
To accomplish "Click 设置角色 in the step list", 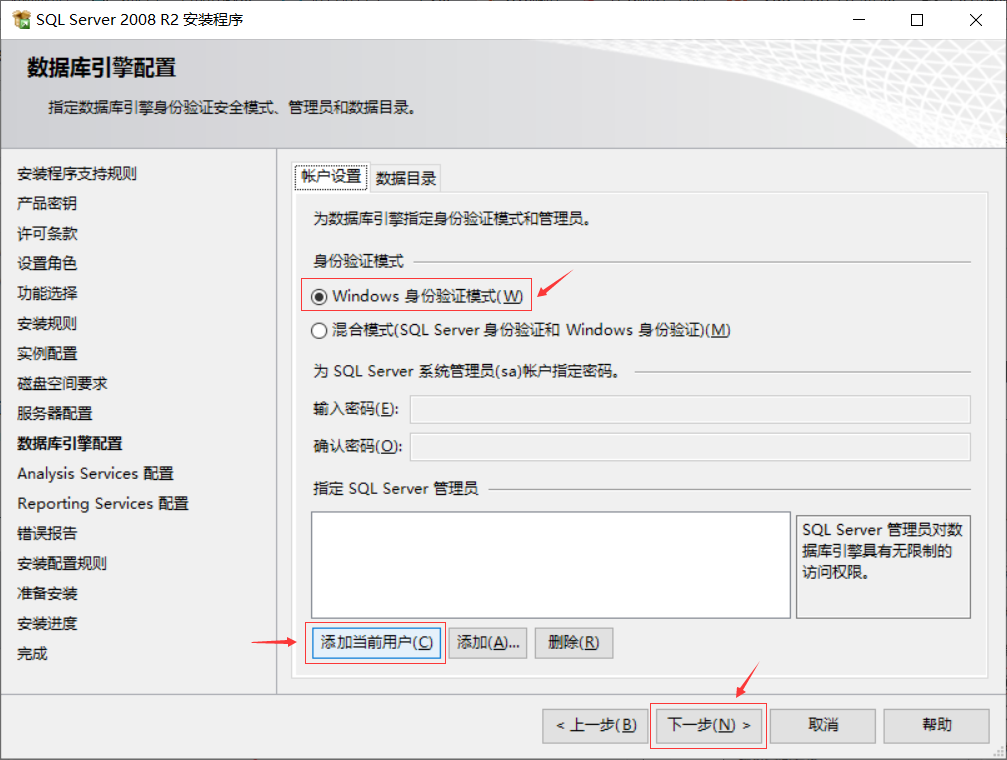I will coord(47,263).
